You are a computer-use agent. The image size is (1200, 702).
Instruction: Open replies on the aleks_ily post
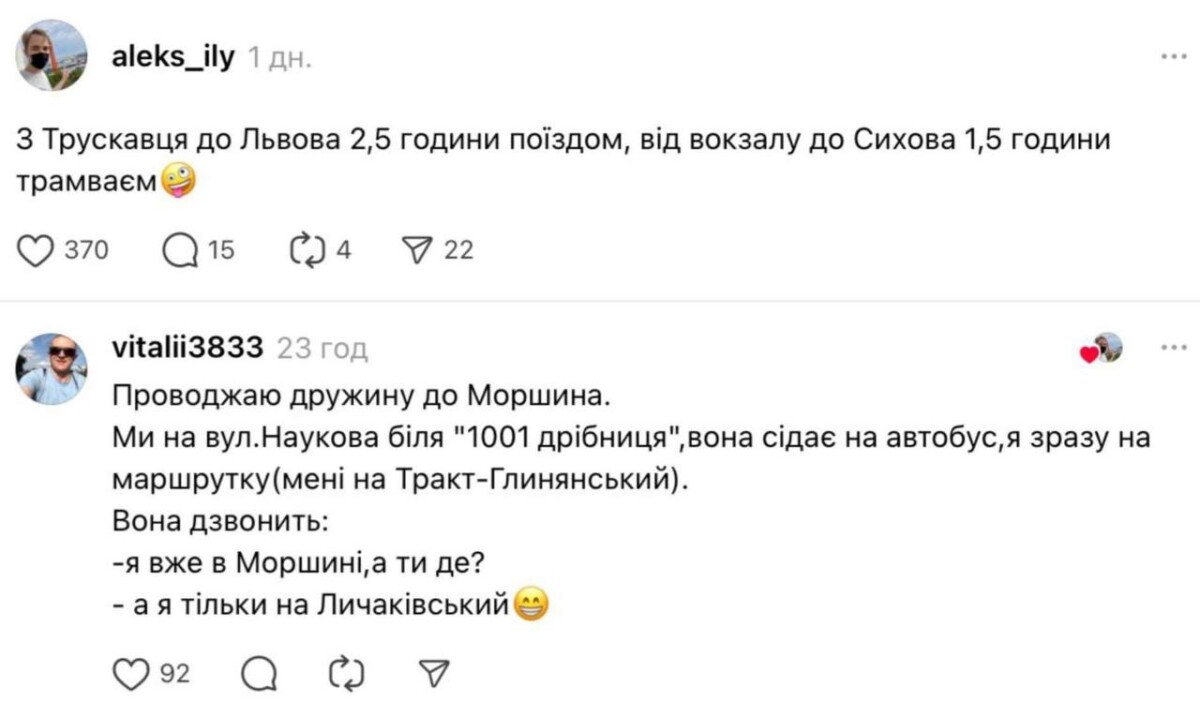180,251
